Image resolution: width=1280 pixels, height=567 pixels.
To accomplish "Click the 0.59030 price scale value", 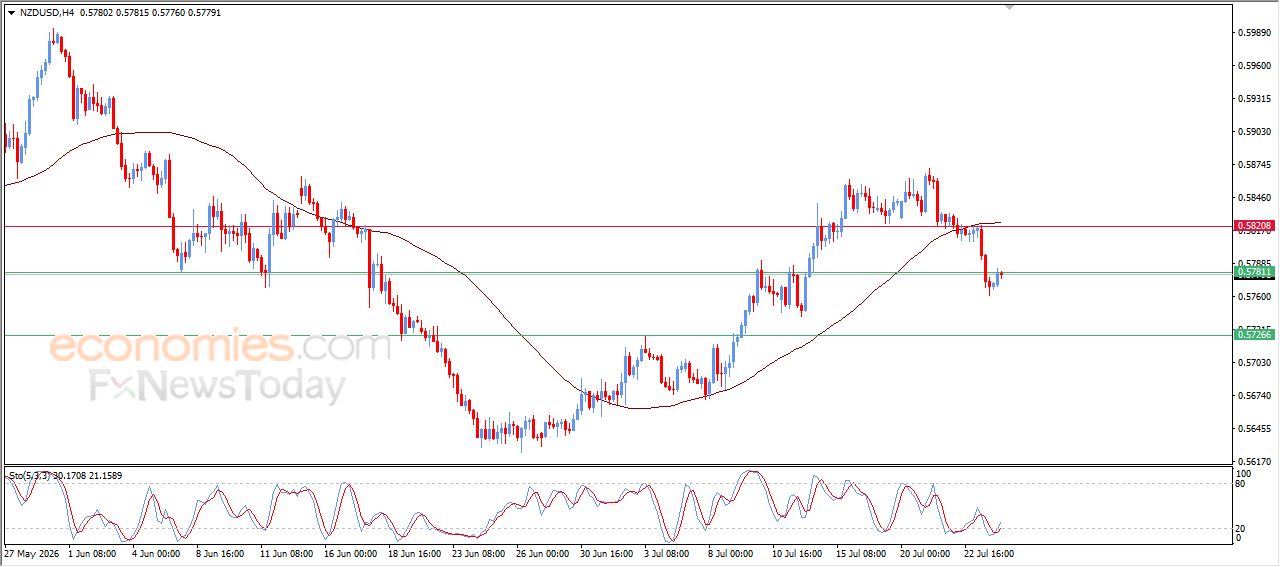I will pyautogui.click(x=1255, y=132).
